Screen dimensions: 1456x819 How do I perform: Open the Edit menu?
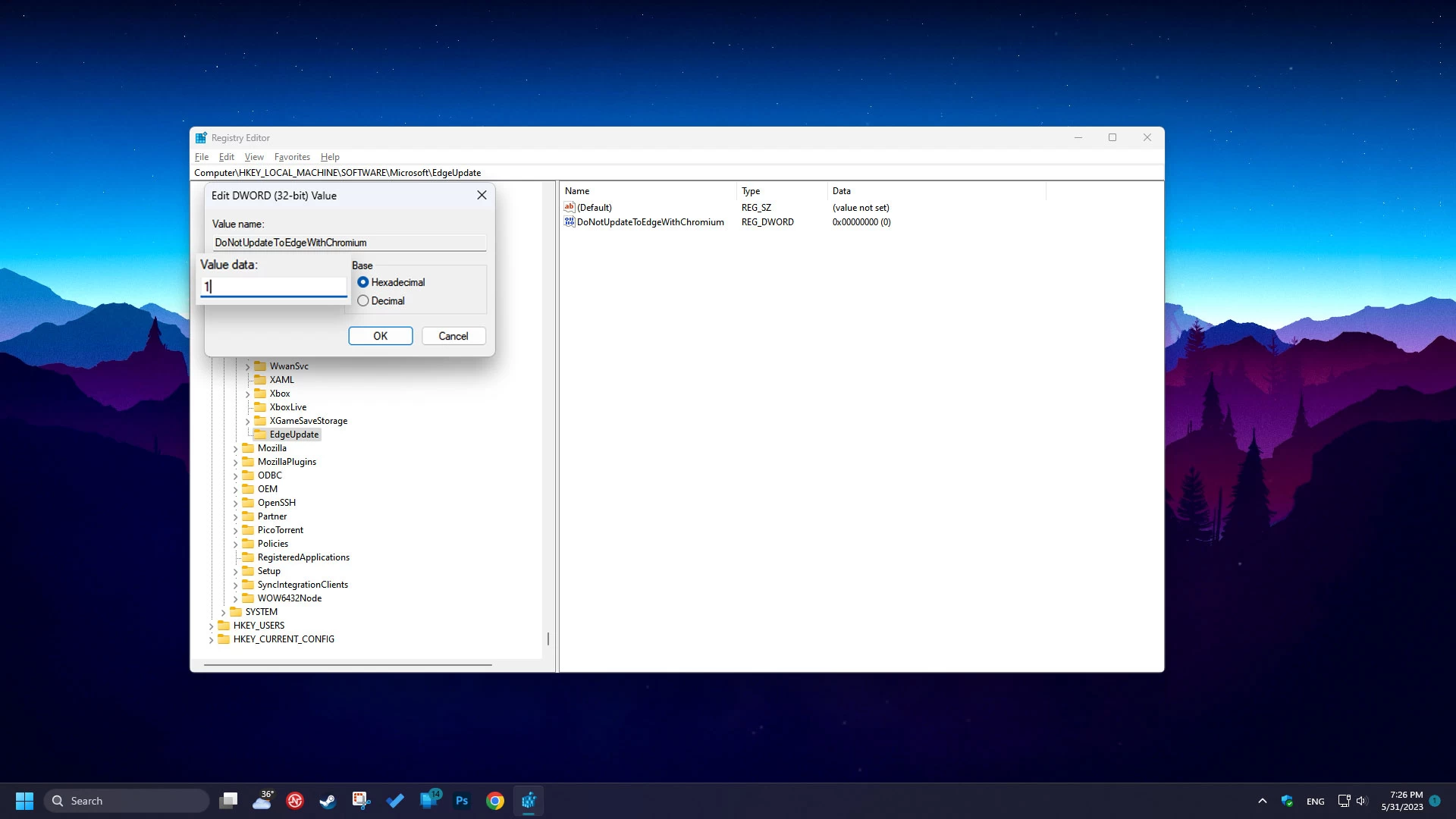(x=227, y=157)
